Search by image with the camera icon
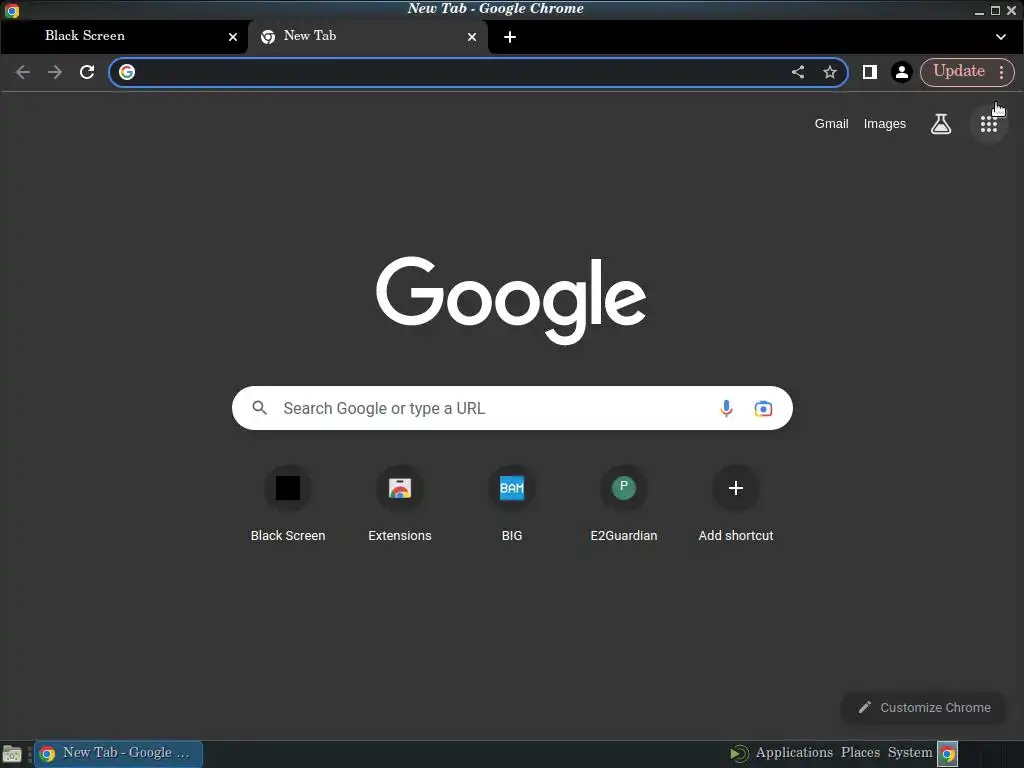 763,409
